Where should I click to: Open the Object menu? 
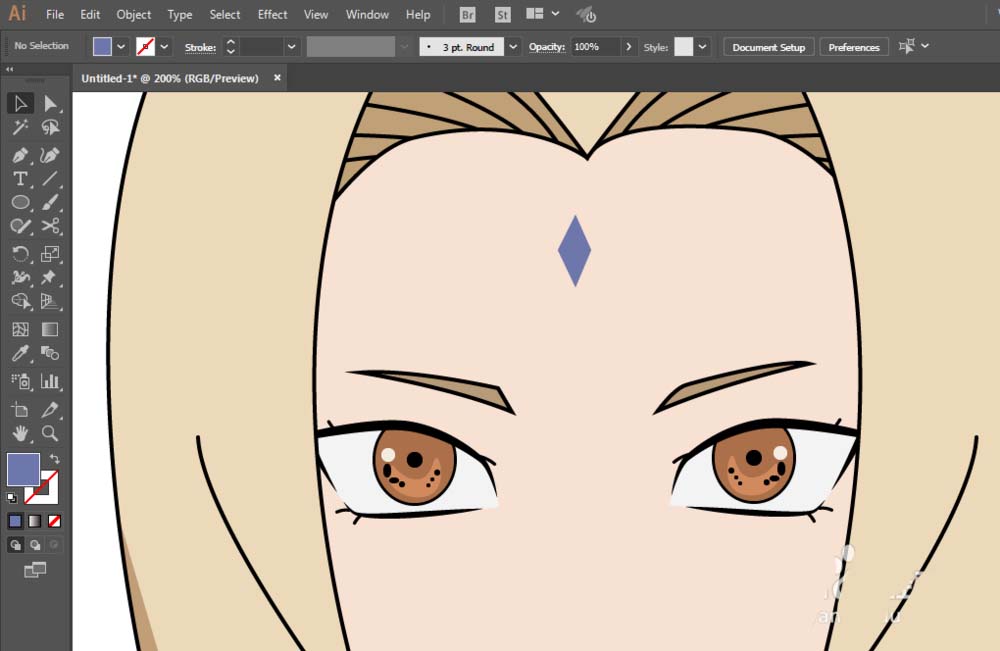(x=134, y=14)
